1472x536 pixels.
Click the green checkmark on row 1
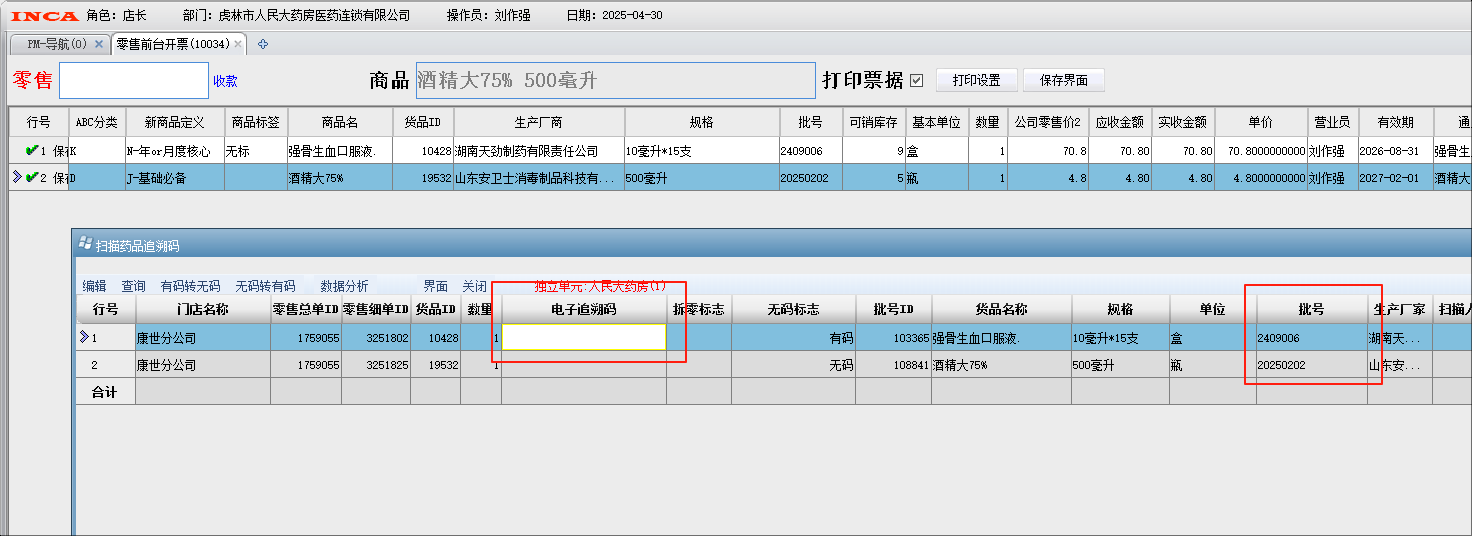(31, 151)
